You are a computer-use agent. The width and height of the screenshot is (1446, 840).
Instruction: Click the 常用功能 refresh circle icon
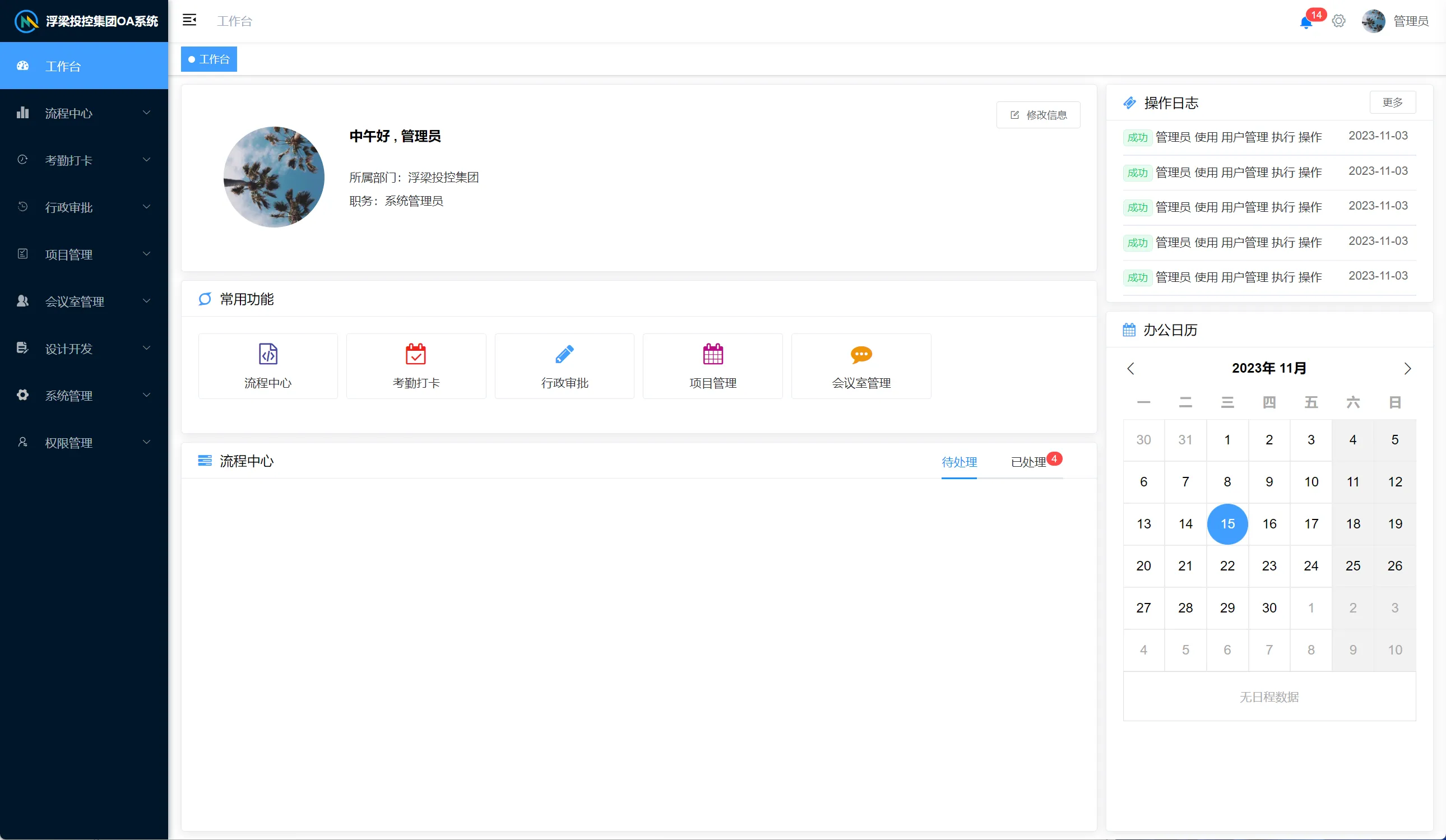pos(205,299)
